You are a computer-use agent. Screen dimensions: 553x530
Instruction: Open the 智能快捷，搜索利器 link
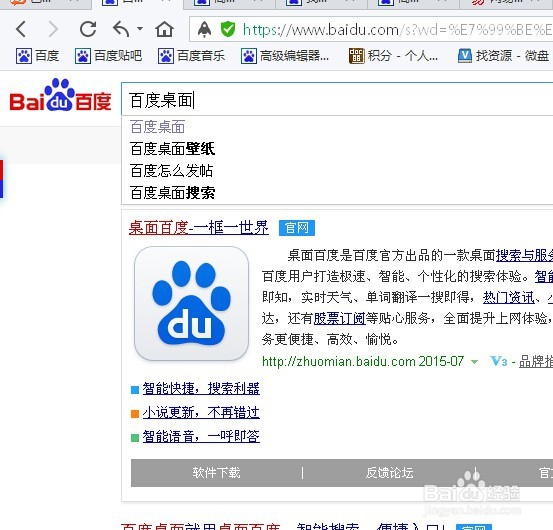(201, 389)
